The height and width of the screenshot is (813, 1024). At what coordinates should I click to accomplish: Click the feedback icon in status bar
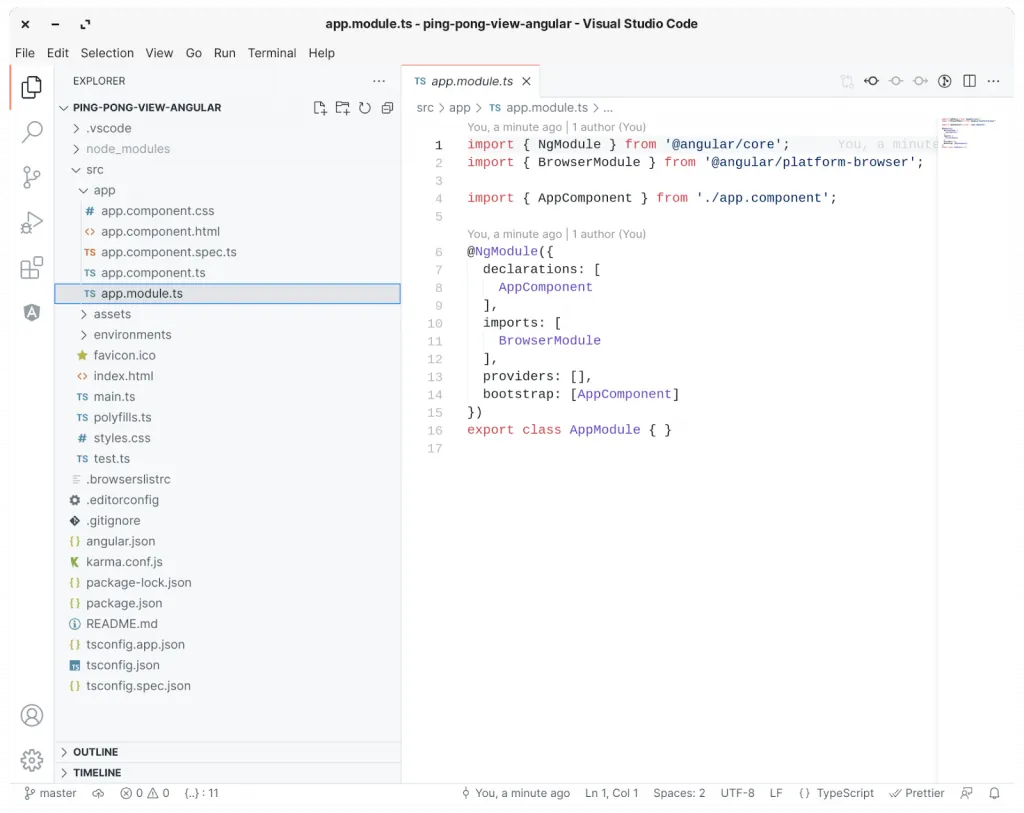967,793
